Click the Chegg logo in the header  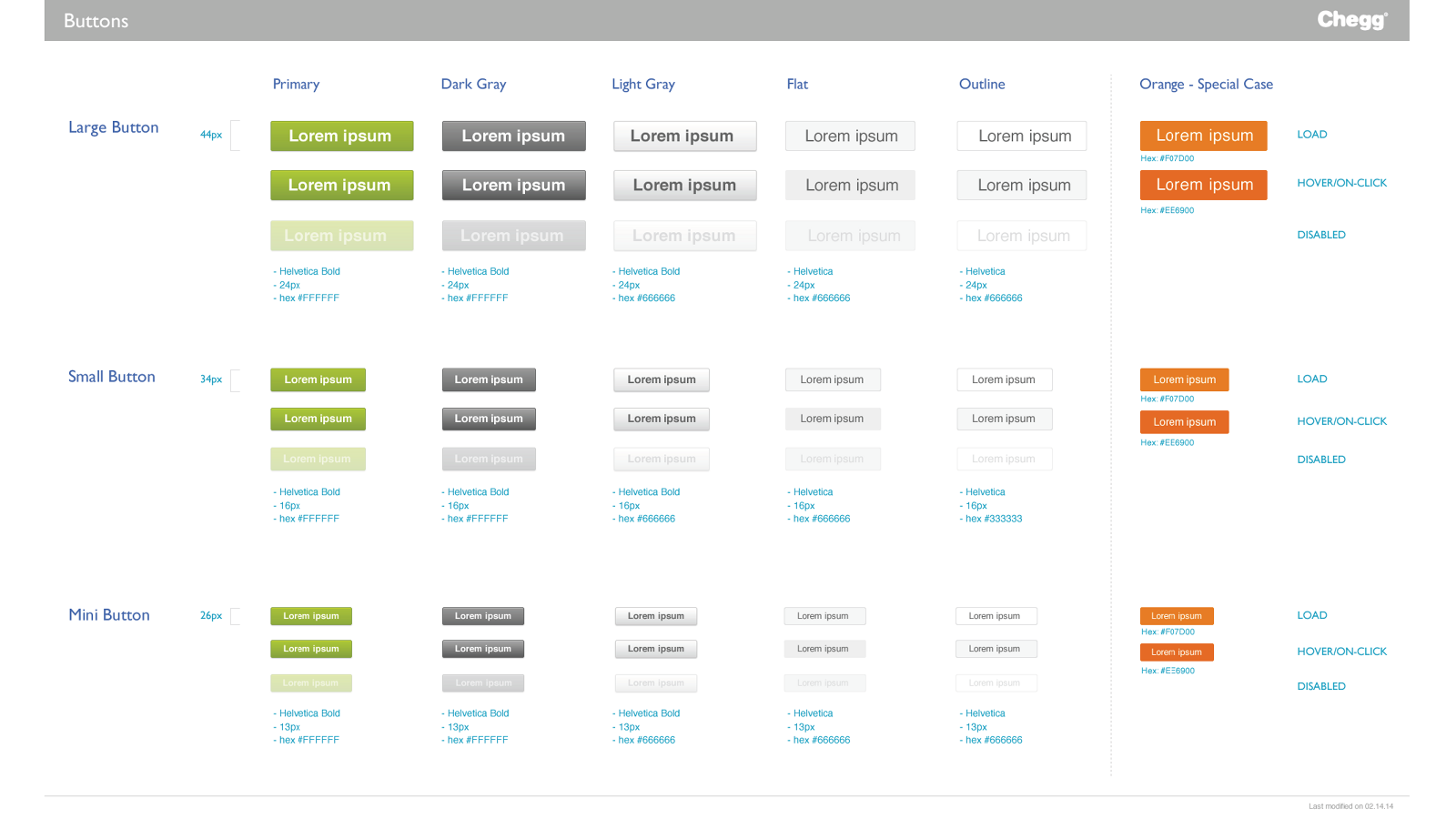pyautogui.click(x=1352, y=20)
